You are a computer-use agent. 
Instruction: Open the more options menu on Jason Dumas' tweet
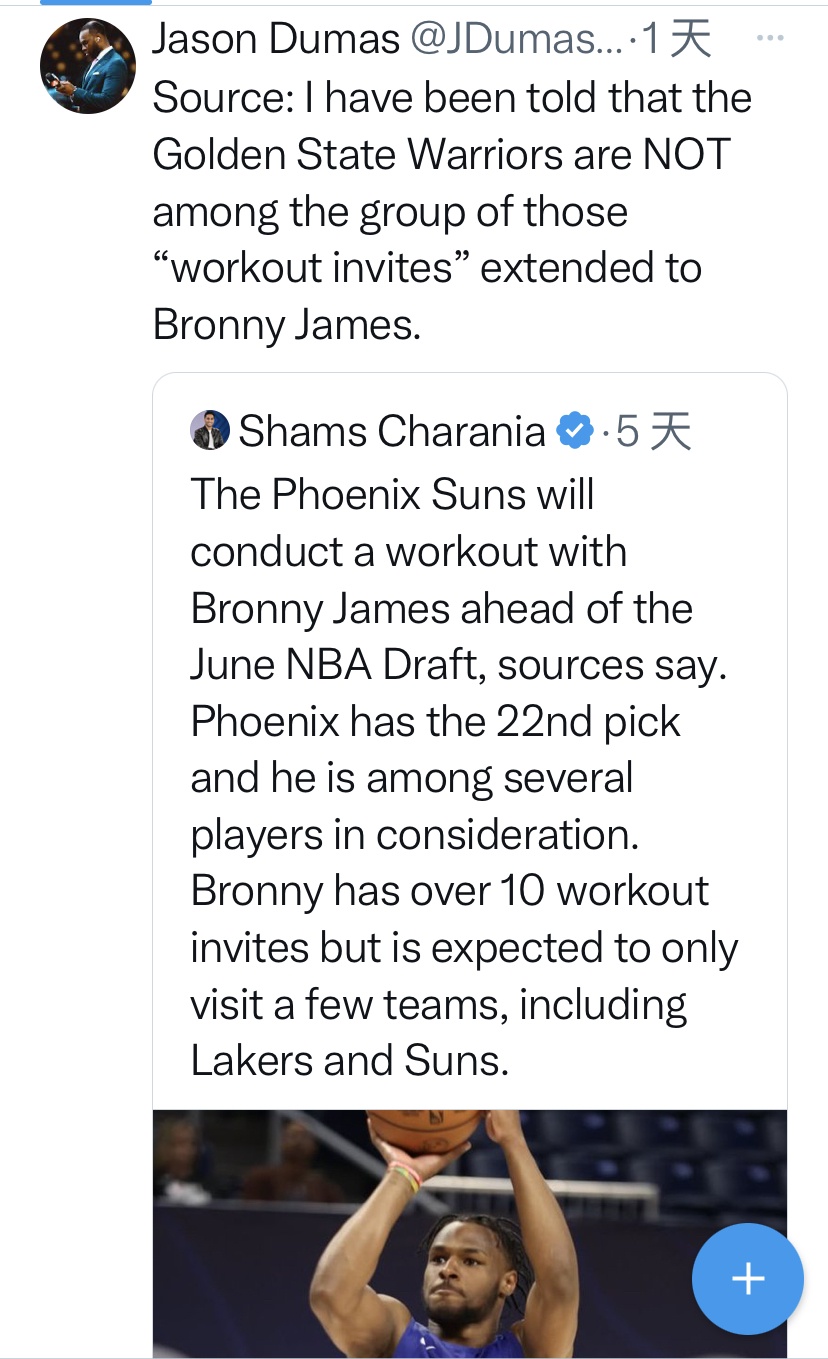pyautogui.click(x=769, y=39)
